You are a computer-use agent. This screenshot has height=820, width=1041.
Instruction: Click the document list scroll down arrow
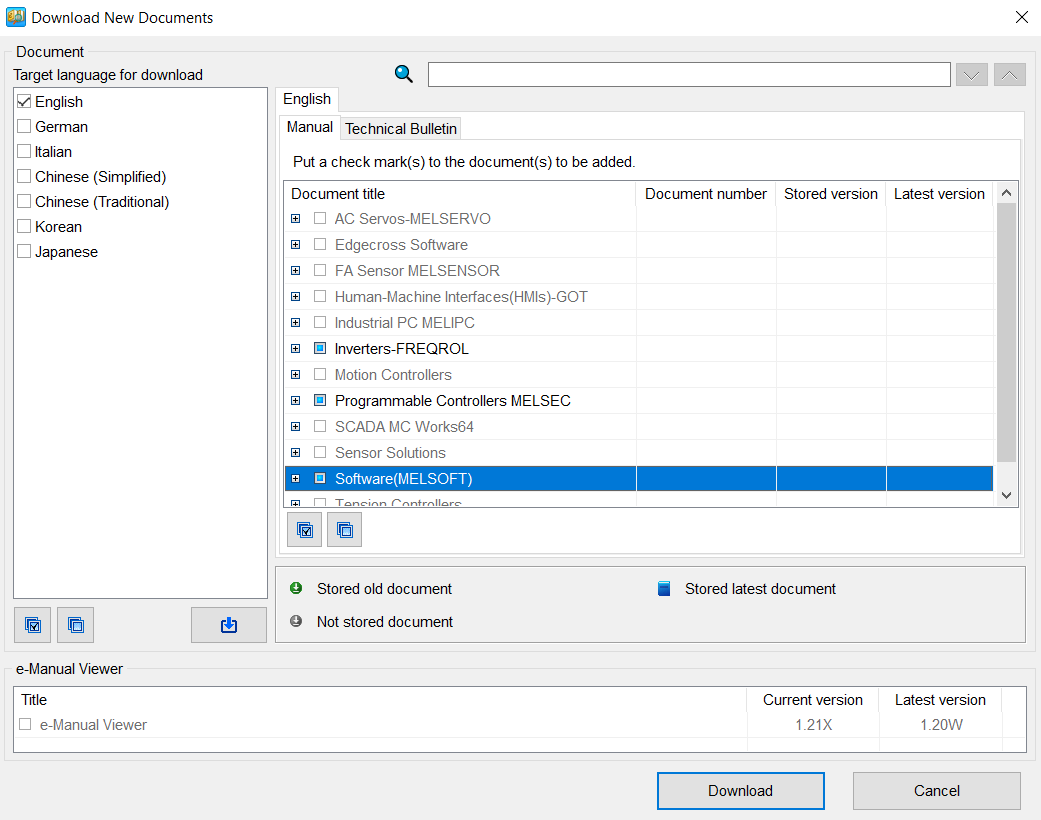[x=1006, y=495]
